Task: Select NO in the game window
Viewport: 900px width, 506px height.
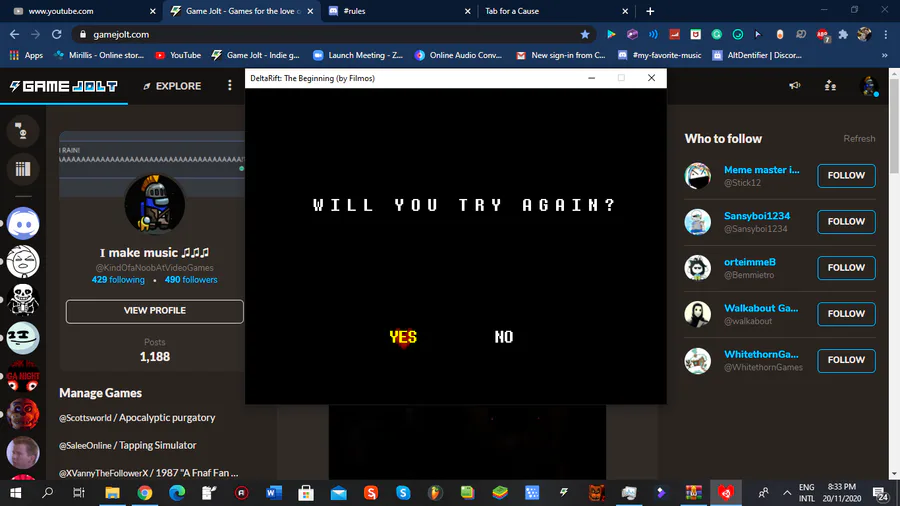Action: click(x=503, y=337)
